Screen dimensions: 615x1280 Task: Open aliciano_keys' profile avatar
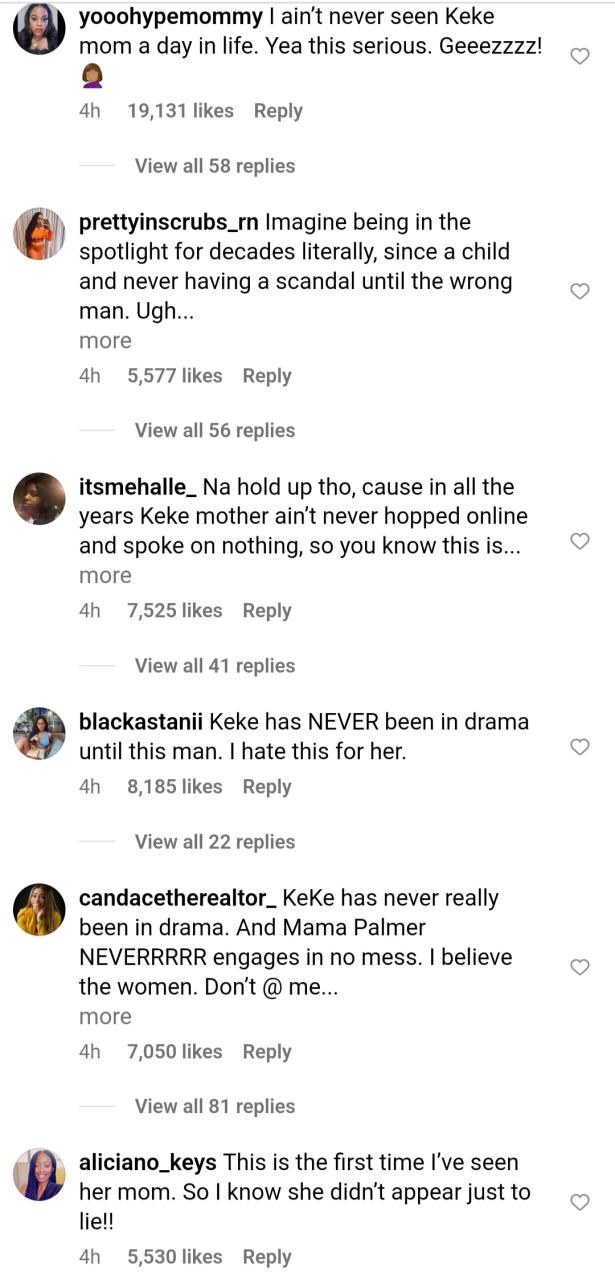(38, 1173)
